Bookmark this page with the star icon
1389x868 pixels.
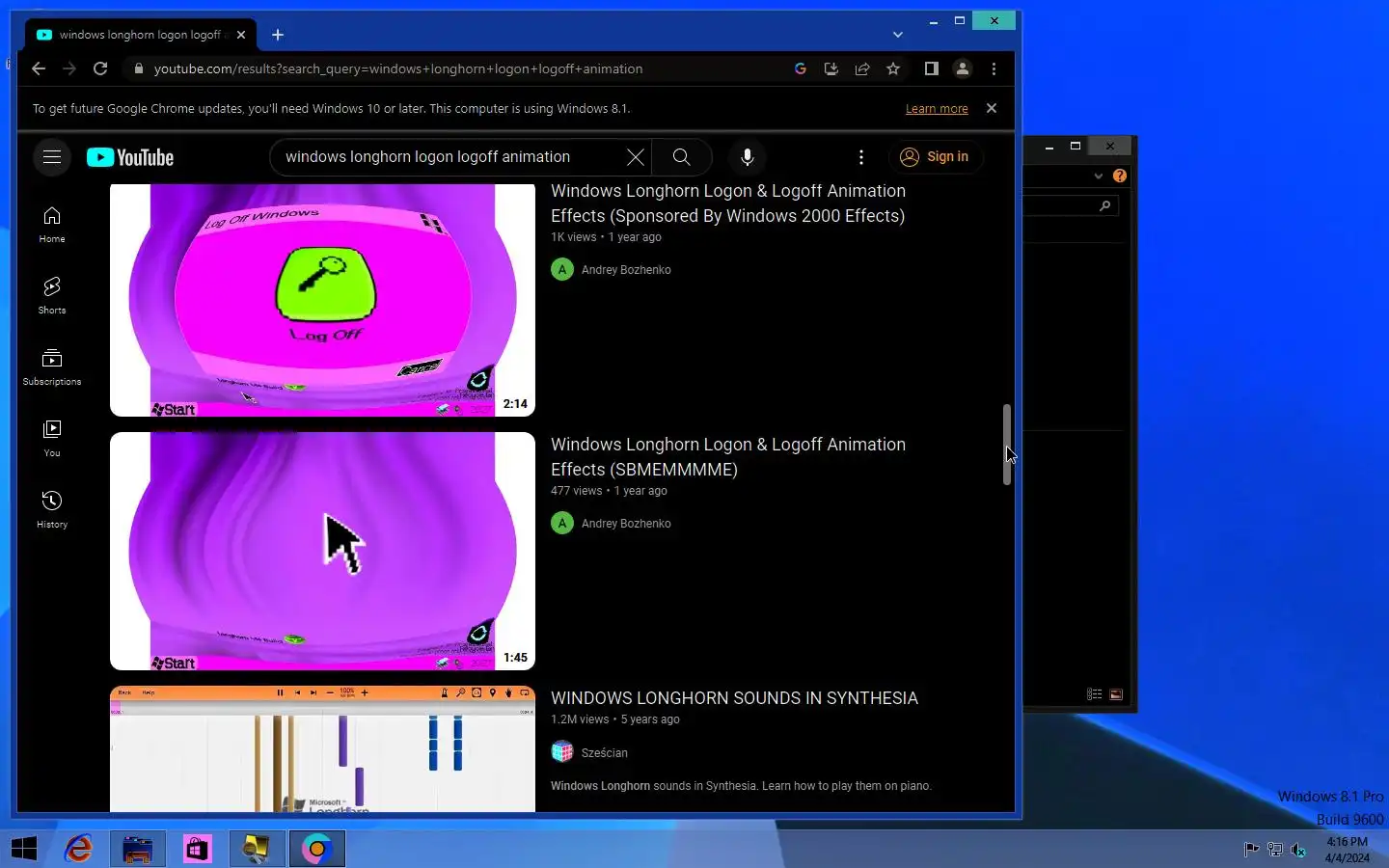click(x=893, y=68)
